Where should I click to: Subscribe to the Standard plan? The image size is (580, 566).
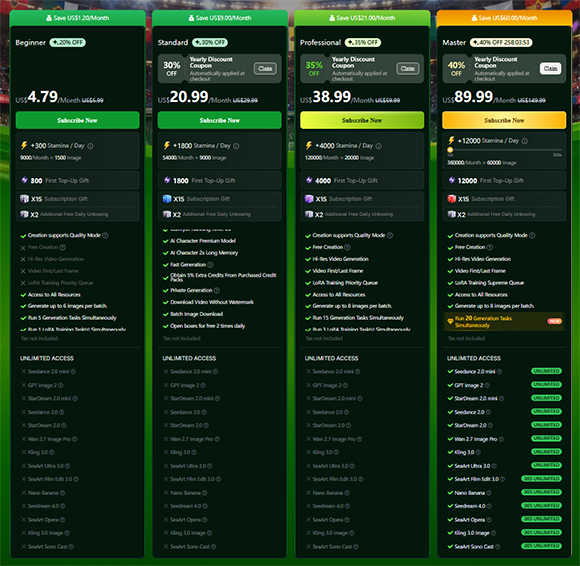point(220,120)
